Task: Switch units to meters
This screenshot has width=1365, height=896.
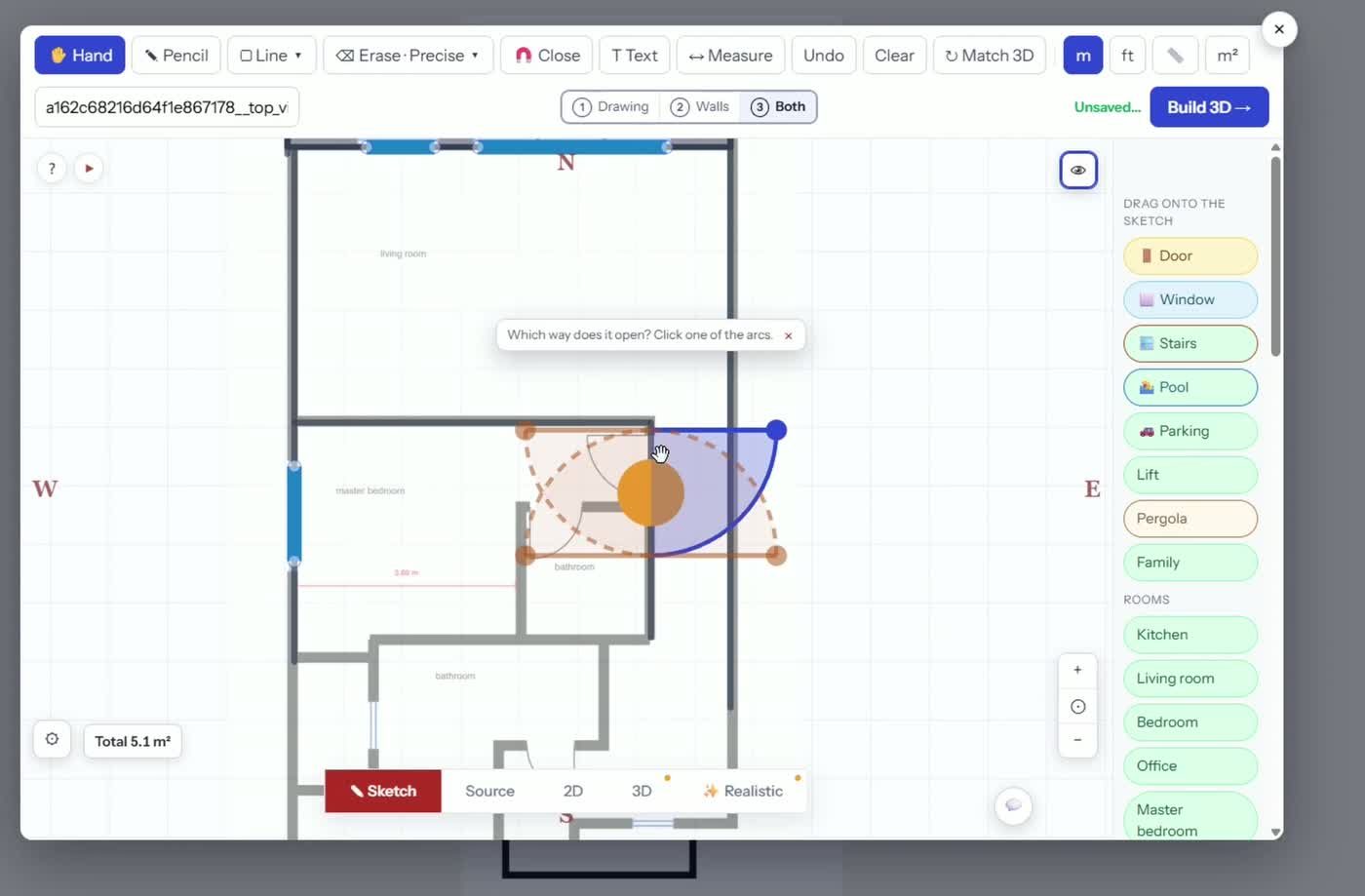Action: tap(1083, 56)
